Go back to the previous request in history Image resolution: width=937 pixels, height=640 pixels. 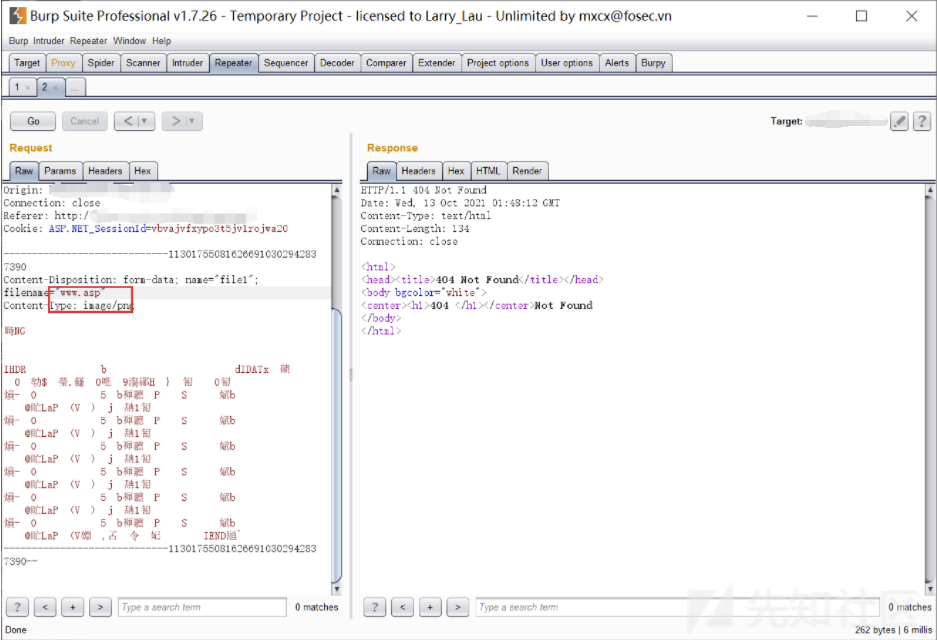[x=128, y=121]
